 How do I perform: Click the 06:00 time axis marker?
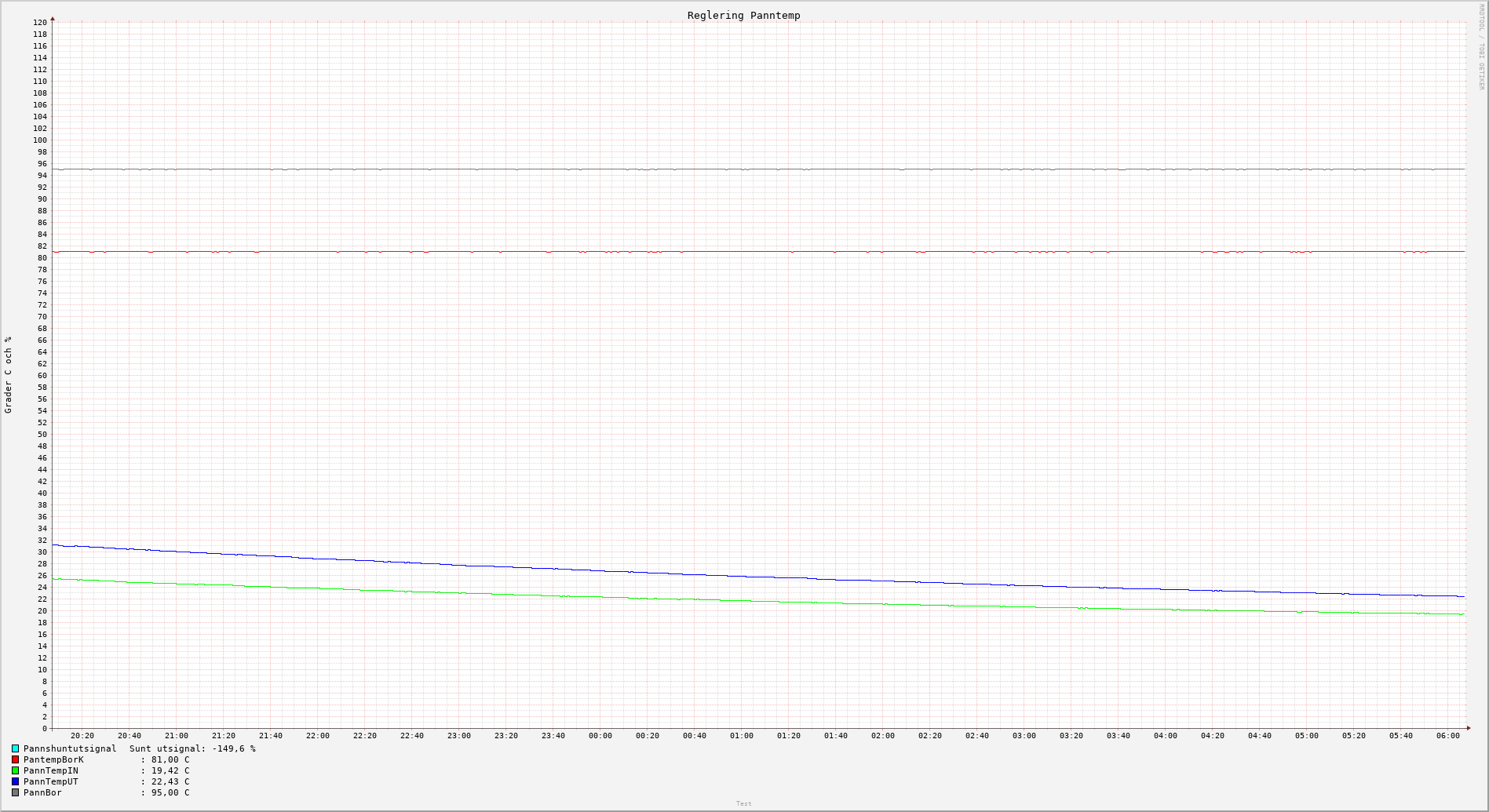point(1448,736)
